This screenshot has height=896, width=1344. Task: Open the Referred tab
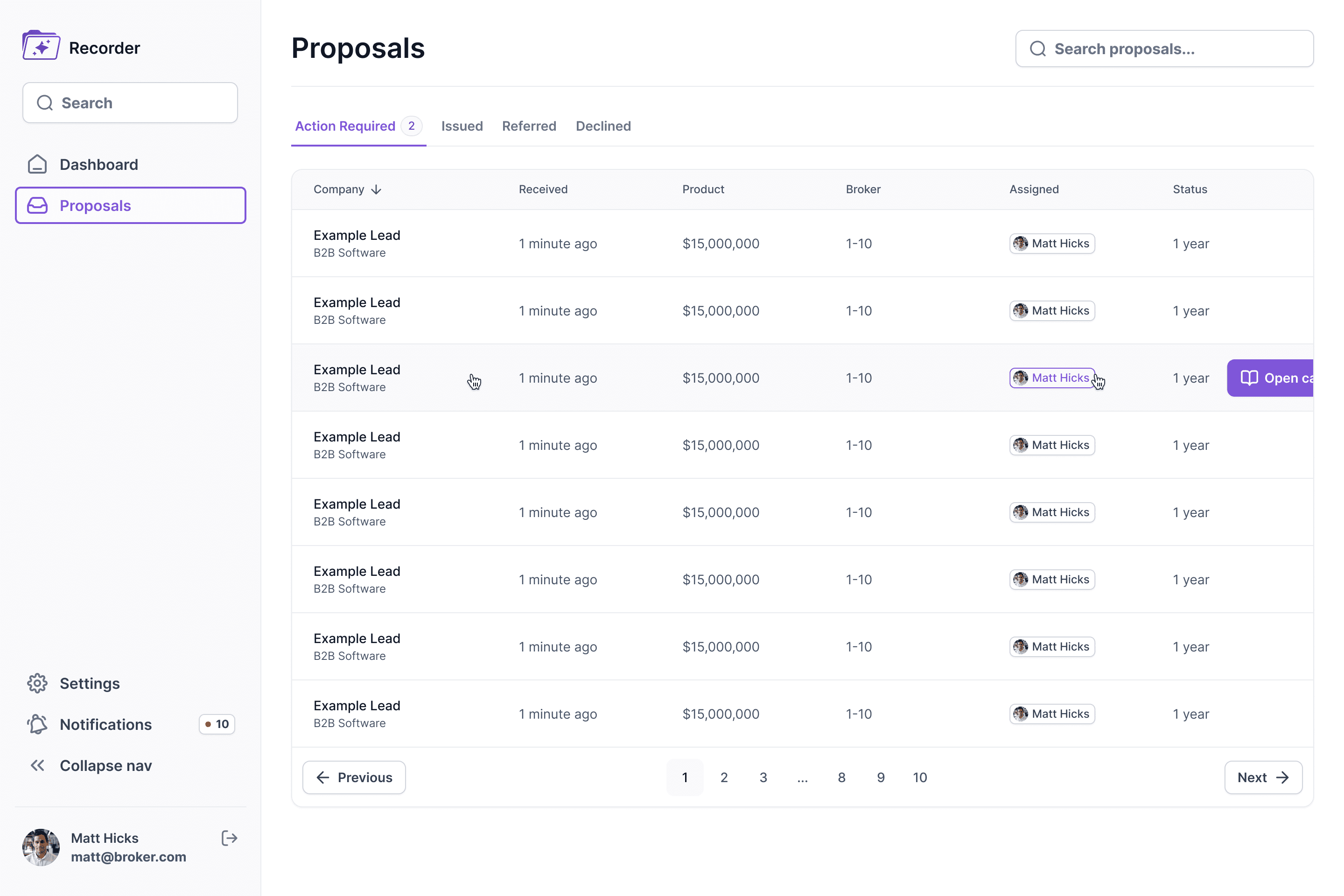point(529,126)
